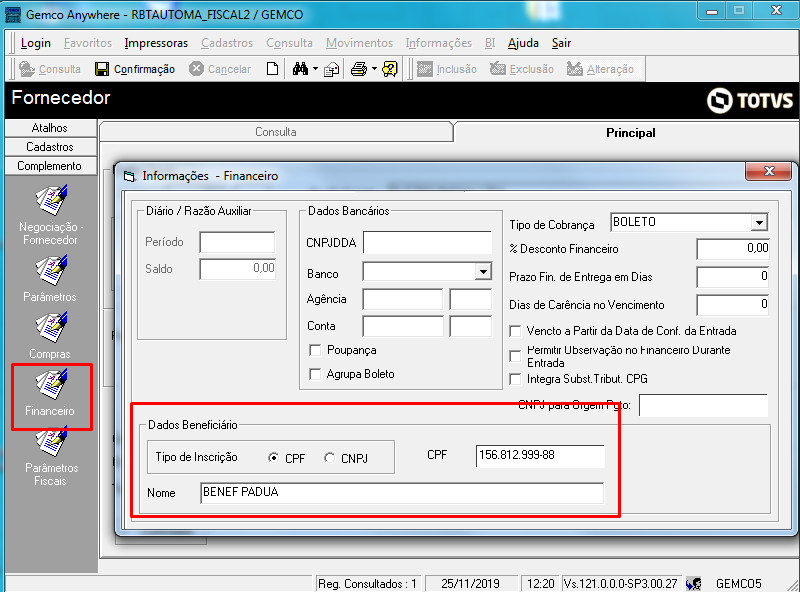Click the CNPJ para Origem Pgto field
This screenshot has height=592, width=800.
(703, 406)
